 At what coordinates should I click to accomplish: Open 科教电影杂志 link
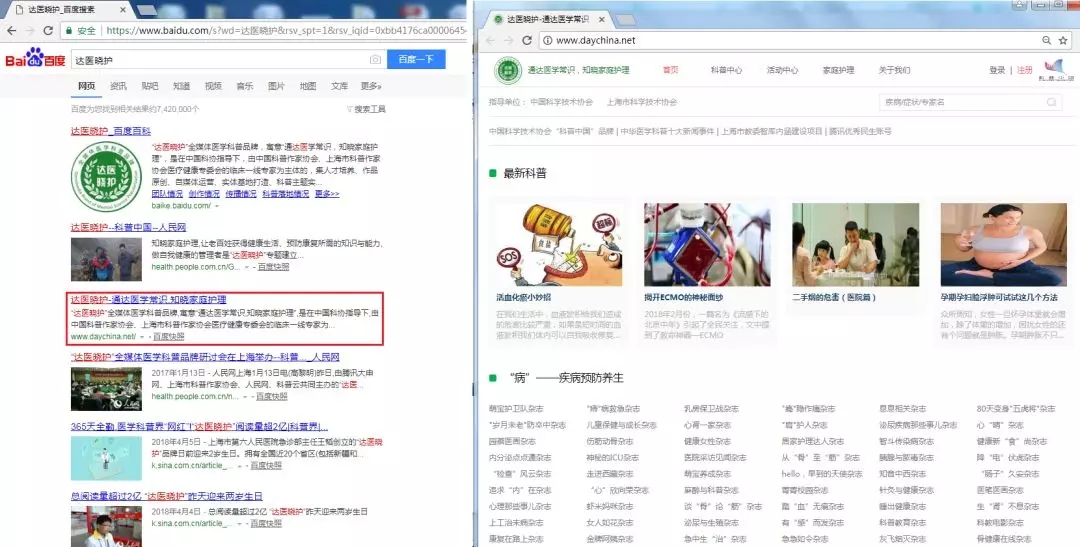pyautogui.click(x=1000, y=523)
